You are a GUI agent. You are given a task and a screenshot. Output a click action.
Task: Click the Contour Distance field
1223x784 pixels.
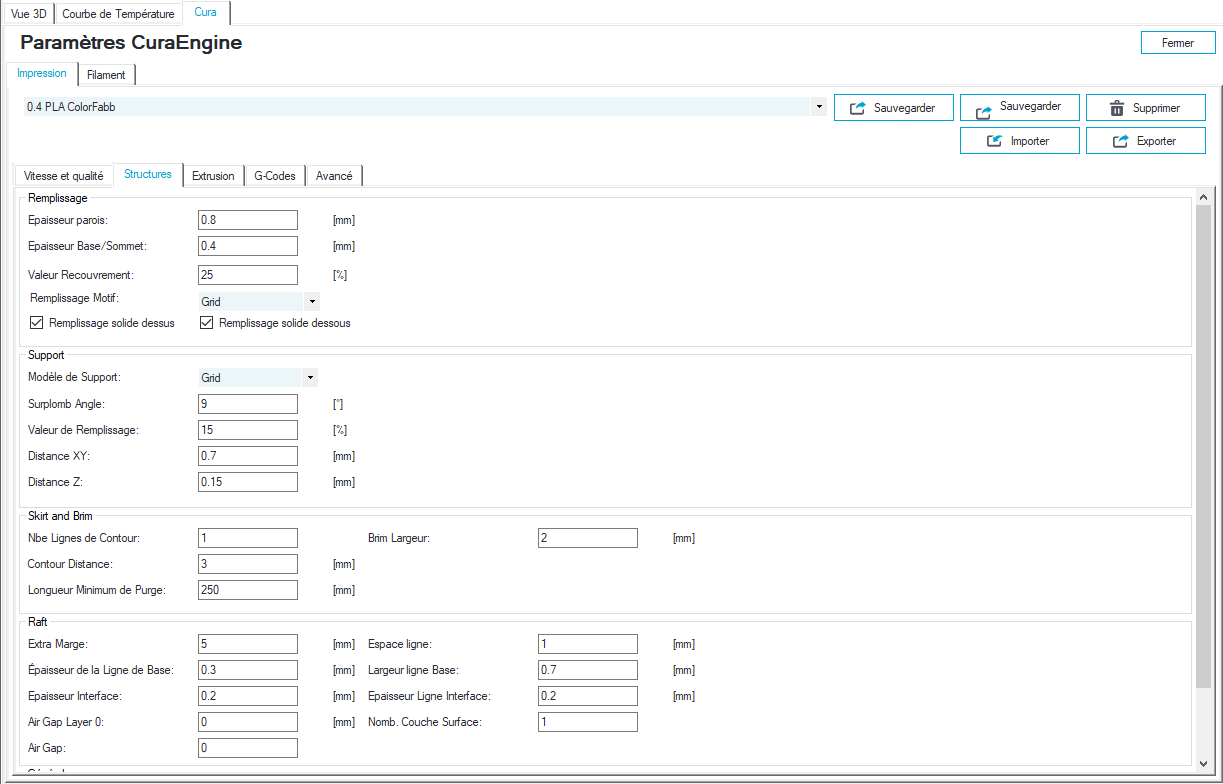click(248, 564)
